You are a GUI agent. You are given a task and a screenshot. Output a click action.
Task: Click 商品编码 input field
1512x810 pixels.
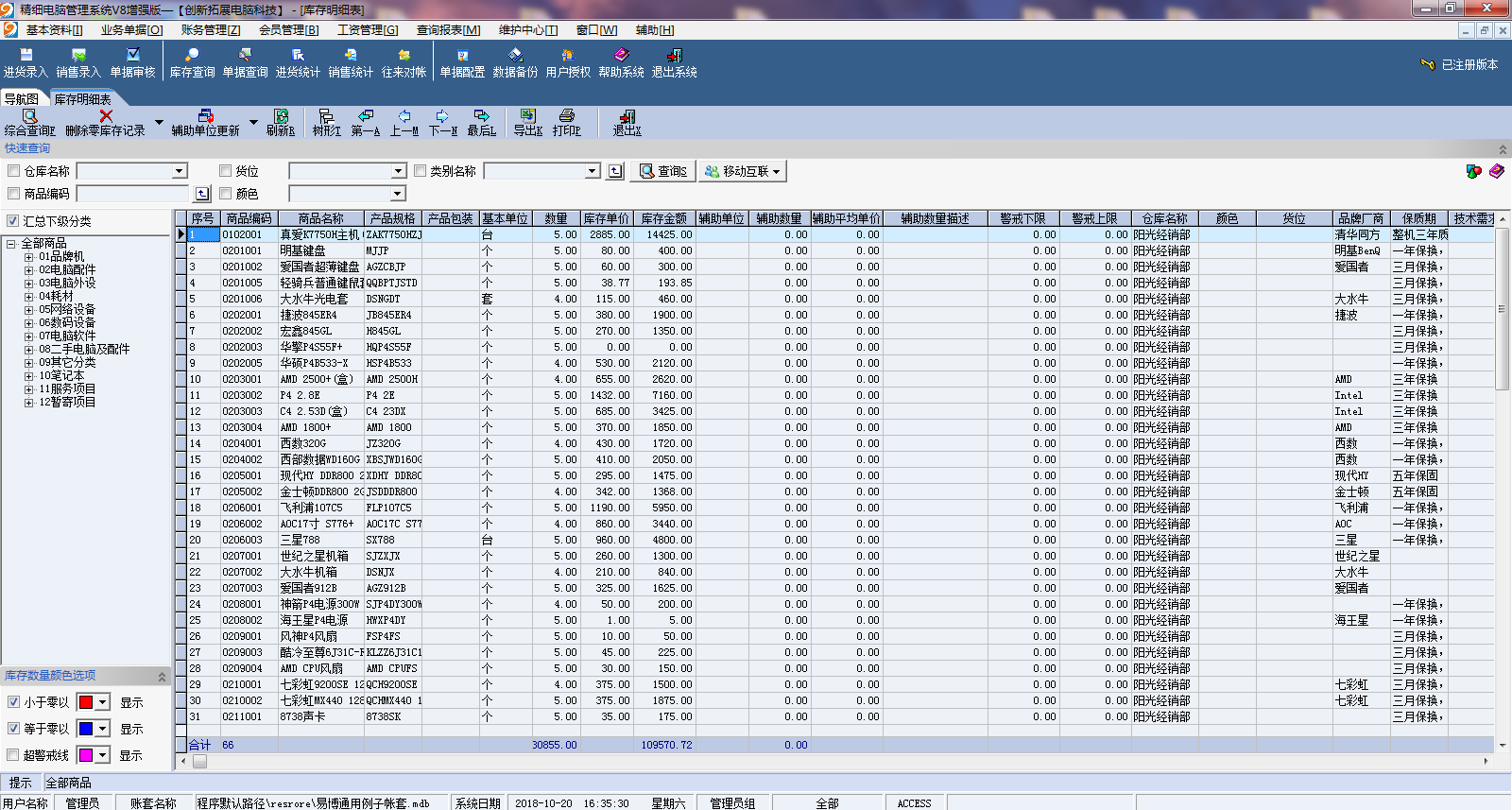click(133, 194)
